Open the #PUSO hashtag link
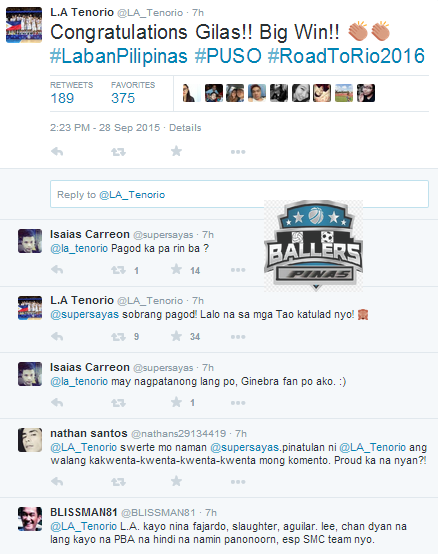This screenshot has height=554, width=438. click(x=228, y=56)
